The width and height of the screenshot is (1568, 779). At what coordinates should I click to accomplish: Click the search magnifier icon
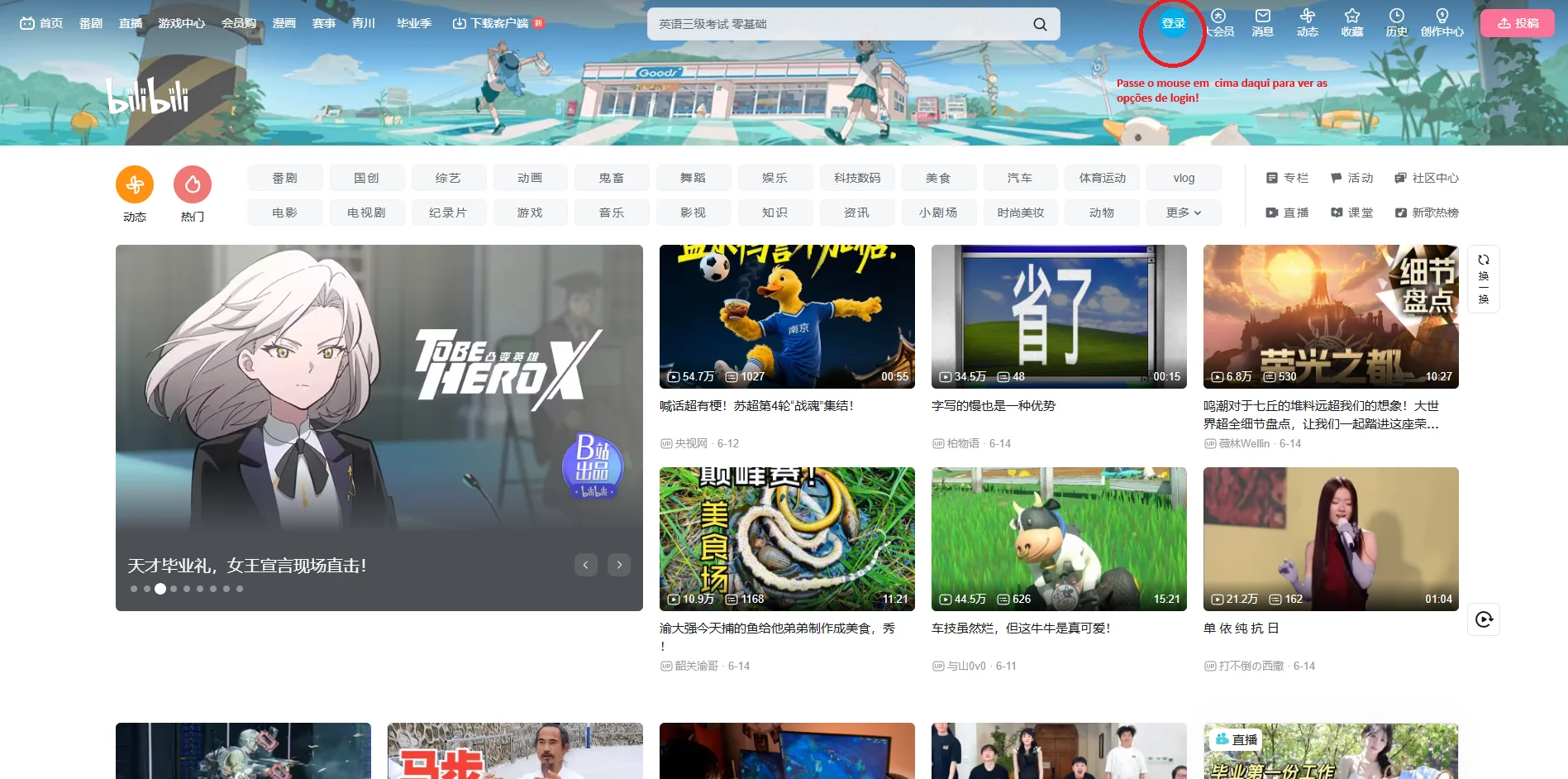(1040, 24)
